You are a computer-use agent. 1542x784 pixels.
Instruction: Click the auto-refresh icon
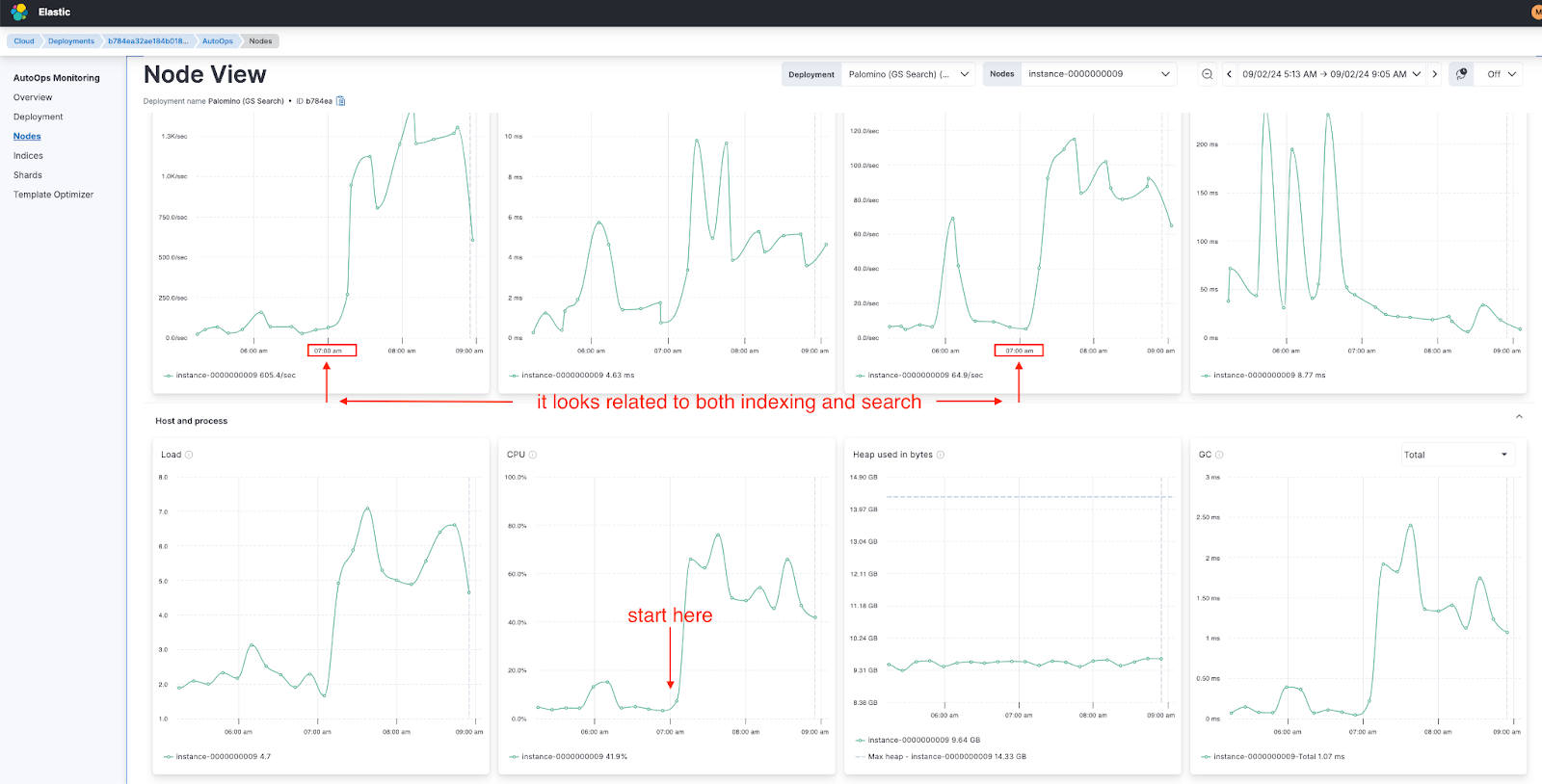tap(1462, 74)
